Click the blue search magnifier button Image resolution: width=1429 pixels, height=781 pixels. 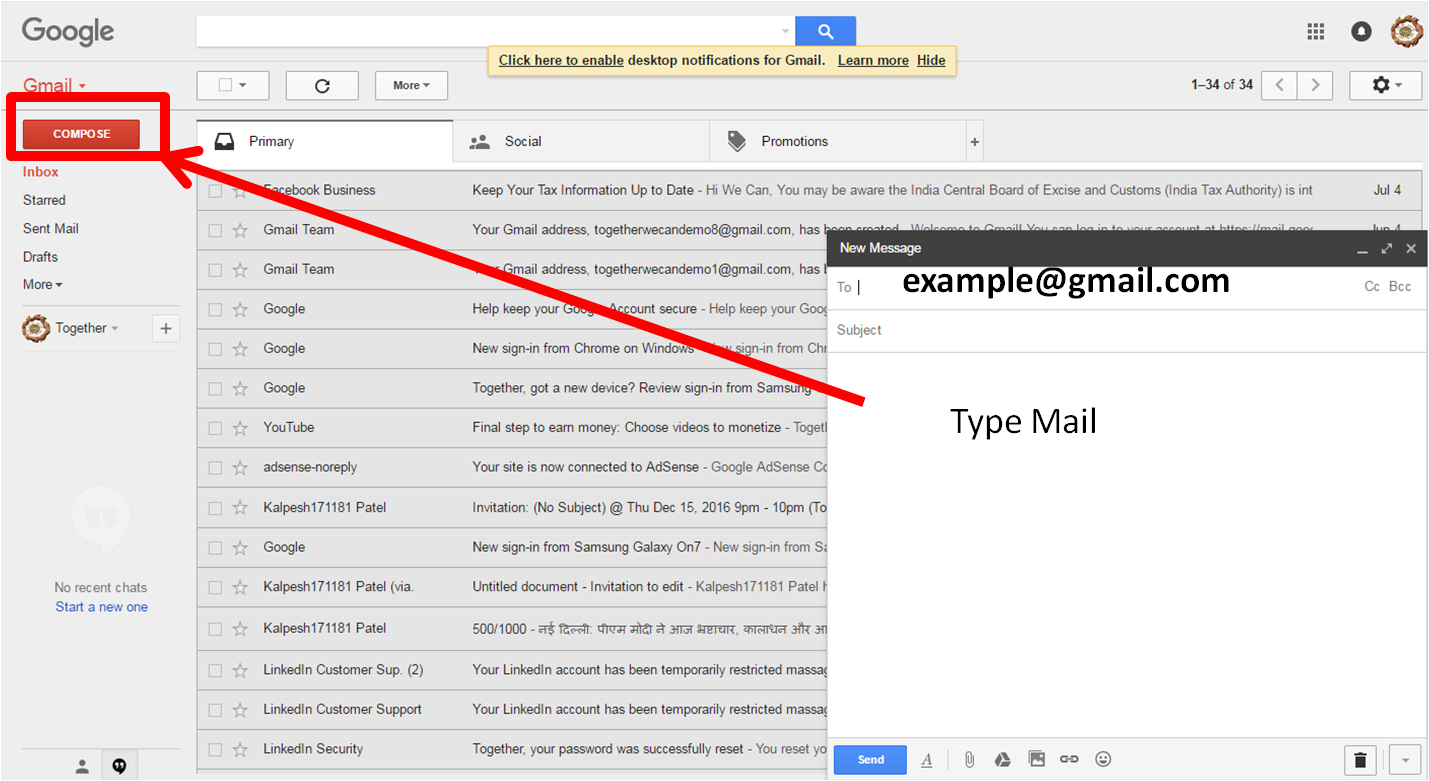[x=825, y=31]
